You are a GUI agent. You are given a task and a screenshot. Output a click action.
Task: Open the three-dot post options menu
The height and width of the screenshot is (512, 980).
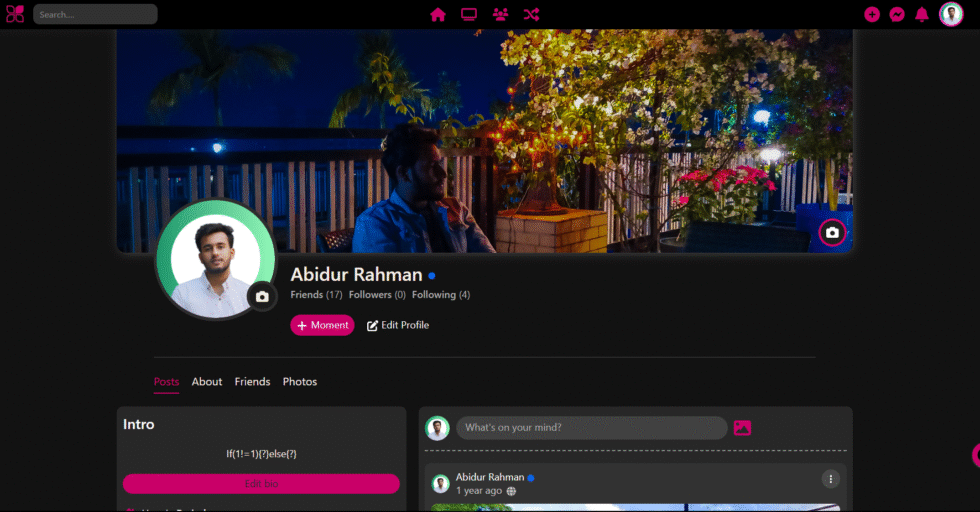830,479
